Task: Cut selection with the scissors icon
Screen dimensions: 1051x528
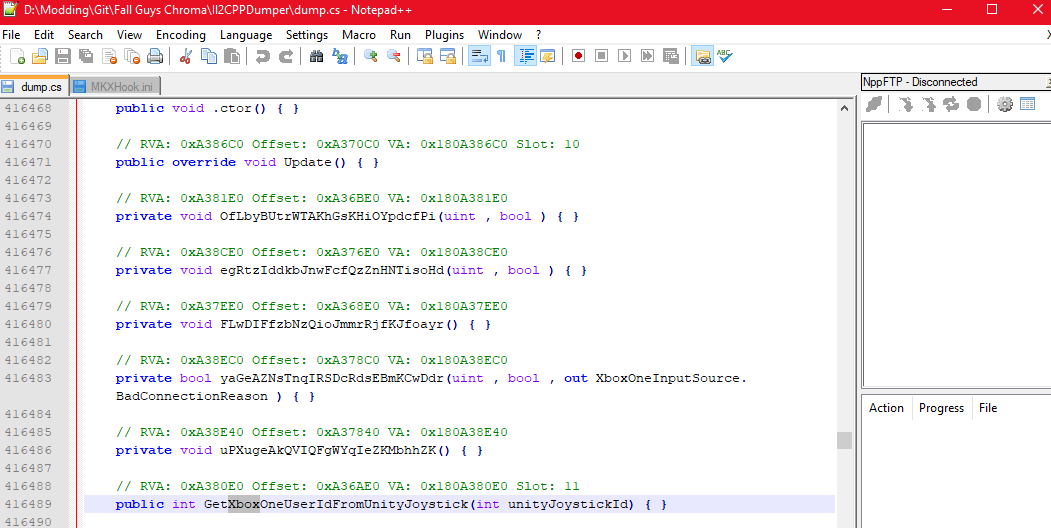Action: pos(186,57)
